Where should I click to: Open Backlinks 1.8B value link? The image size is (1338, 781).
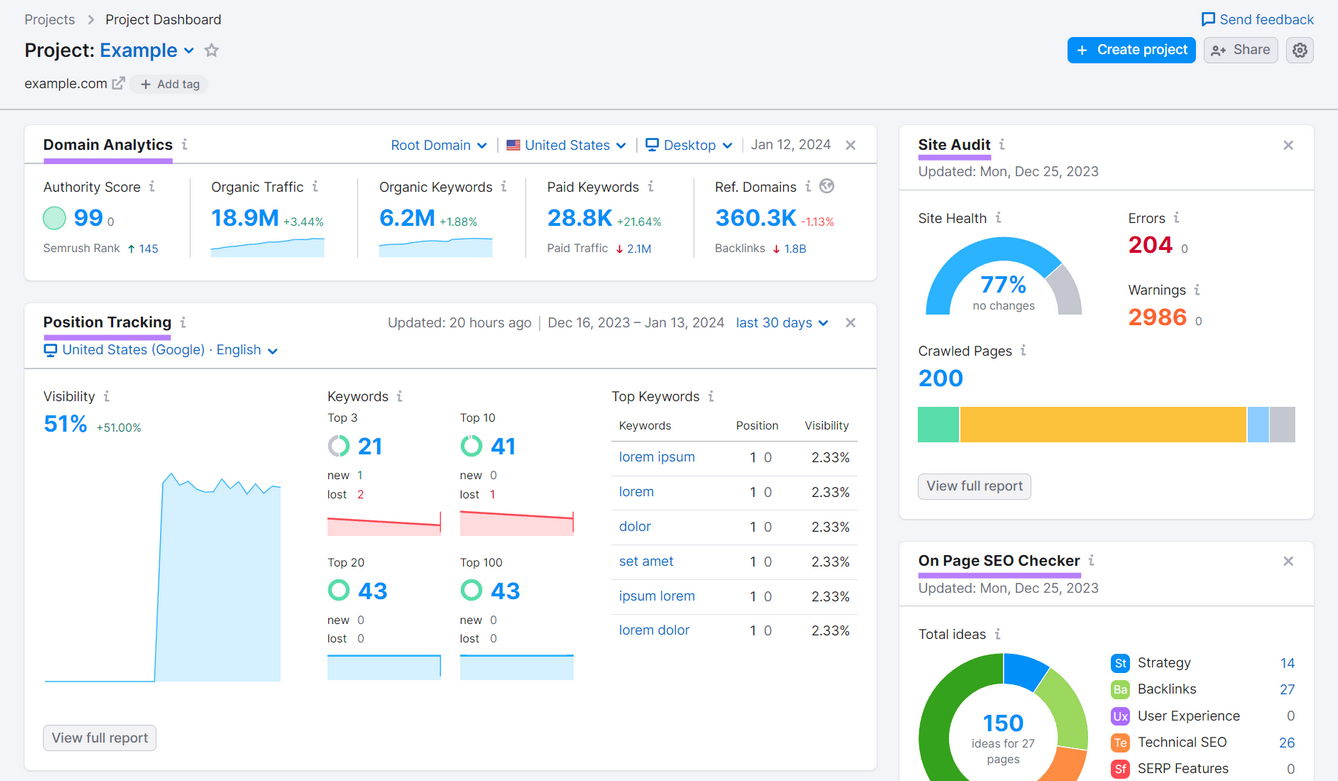[x=795, y=249]
